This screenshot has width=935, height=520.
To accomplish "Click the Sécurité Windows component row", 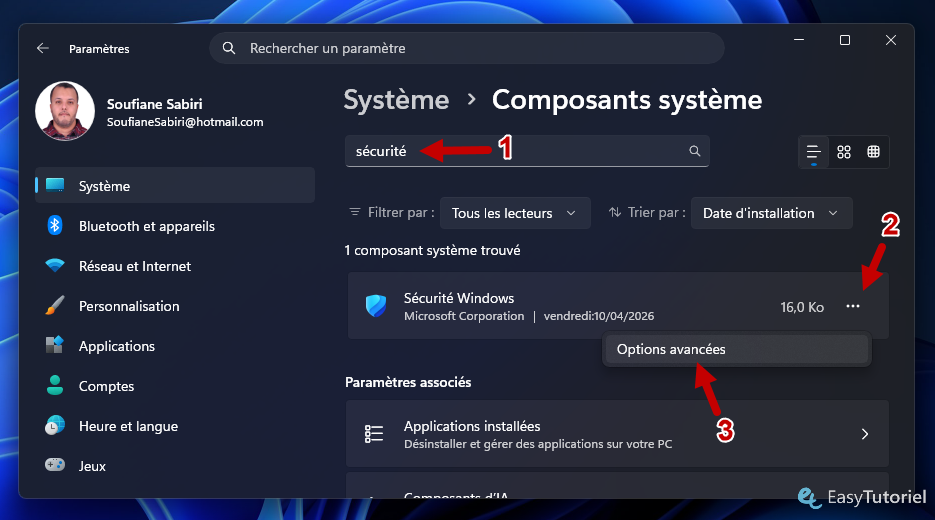I will [618, 306].
